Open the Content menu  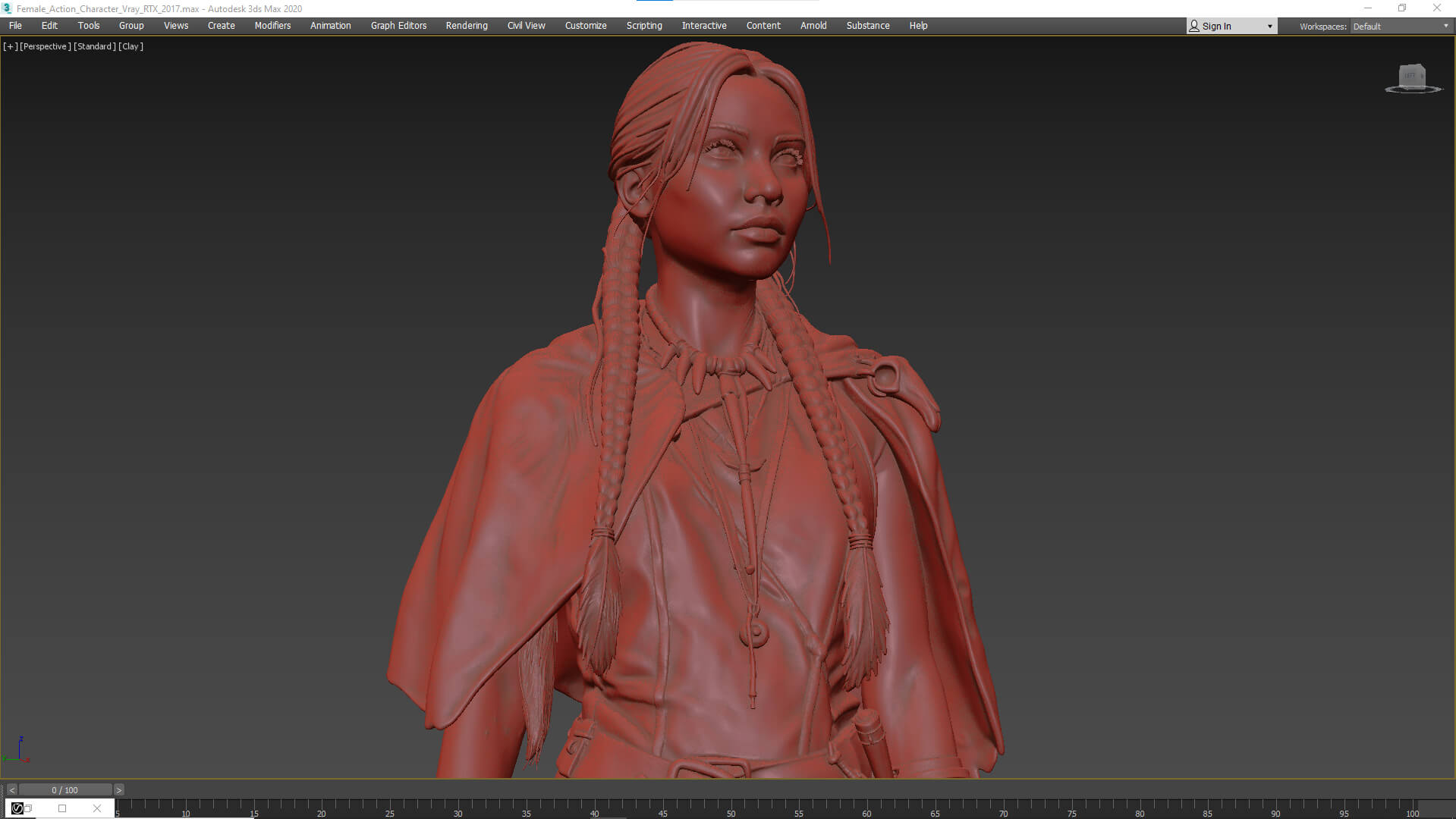tap(763, 26)
